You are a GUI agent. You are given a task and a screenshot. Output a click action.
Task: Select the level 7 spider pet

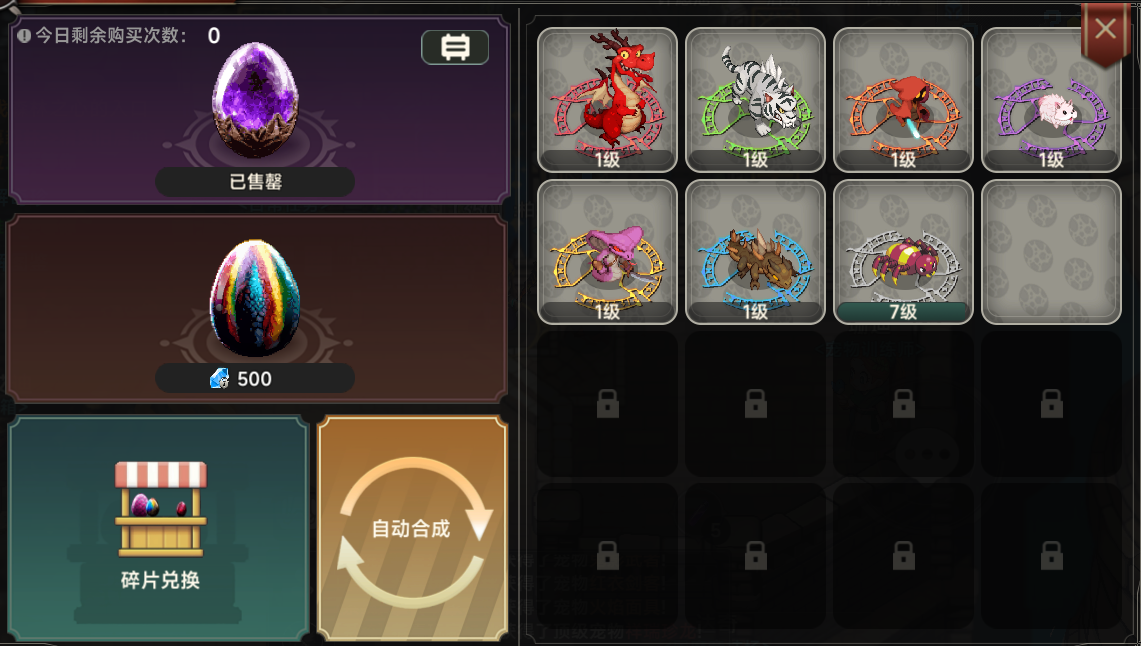pos(903,252)
